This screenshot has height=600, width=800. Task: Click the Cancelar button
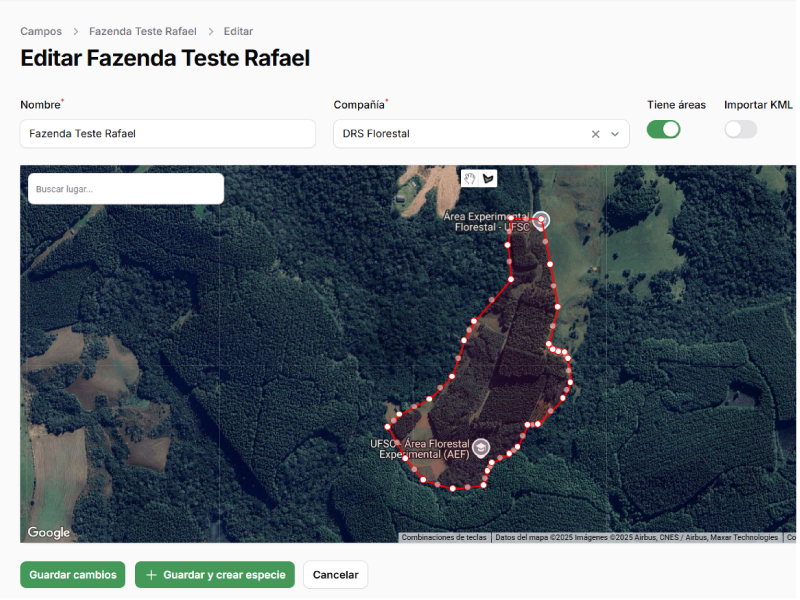click(x=335, y=575)
